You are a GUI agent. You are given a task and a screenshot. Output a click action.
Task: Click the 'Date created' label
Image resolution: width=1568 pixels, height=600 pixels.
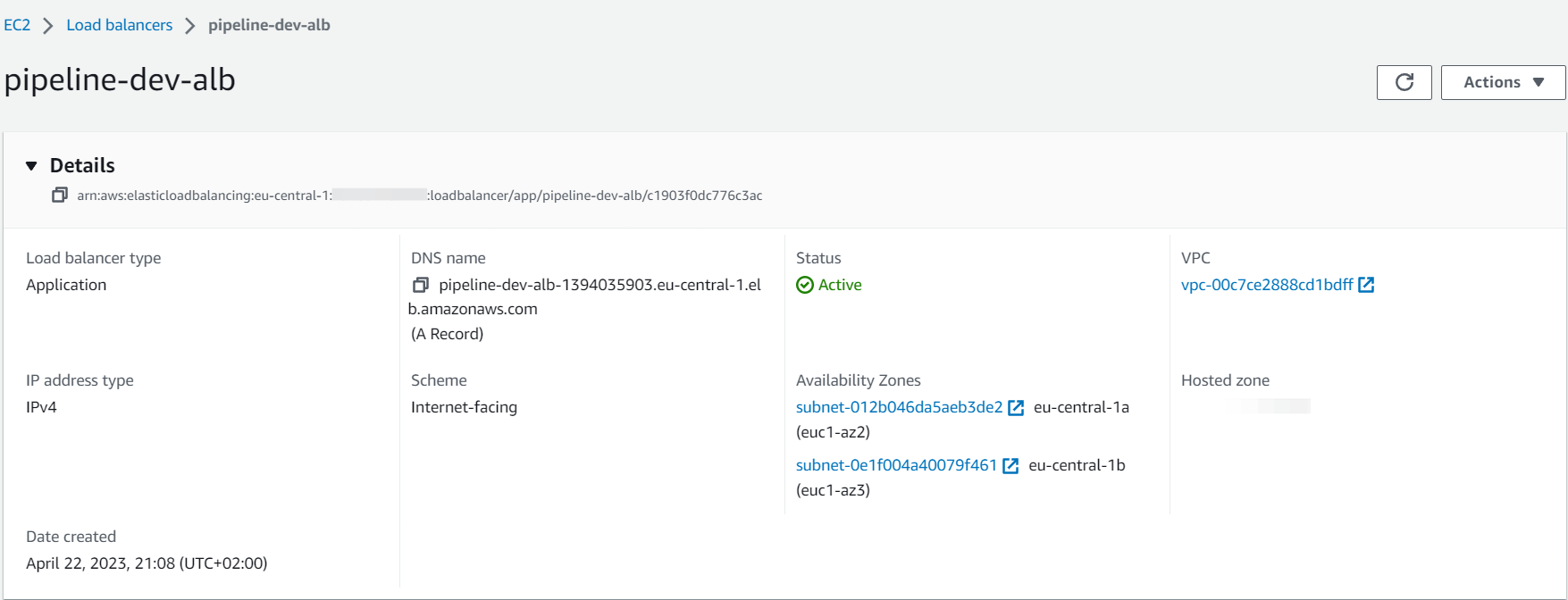click(x=71, y=537)
